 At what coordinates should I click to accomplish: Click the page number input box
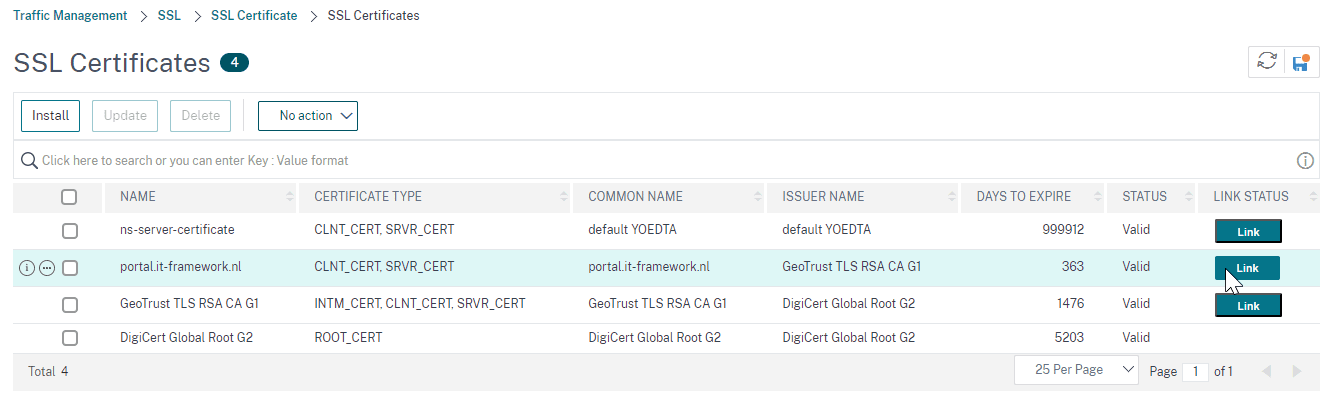1195,371
